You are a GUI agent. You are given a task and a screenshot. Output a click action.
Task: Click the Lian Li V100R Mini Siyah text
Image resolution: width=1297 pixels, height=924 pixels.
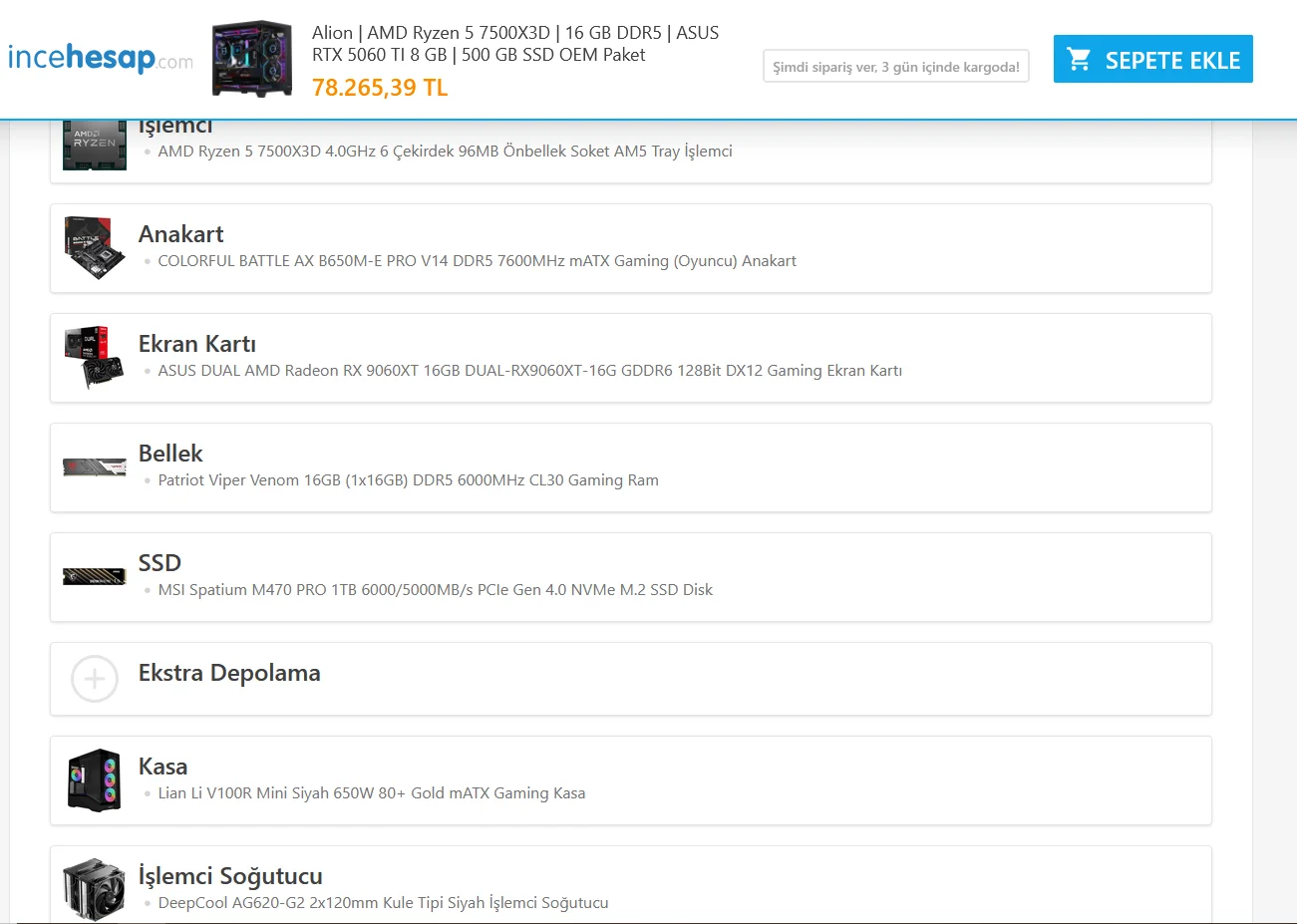click(x=371, y=793)
